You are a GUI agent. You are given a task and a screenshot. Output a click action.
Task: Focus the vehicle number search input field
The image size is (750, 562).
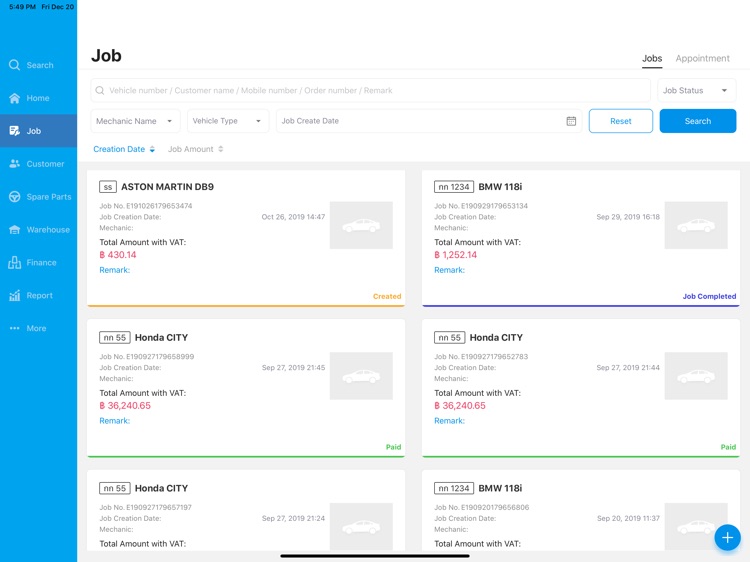[x=371, y=90]
